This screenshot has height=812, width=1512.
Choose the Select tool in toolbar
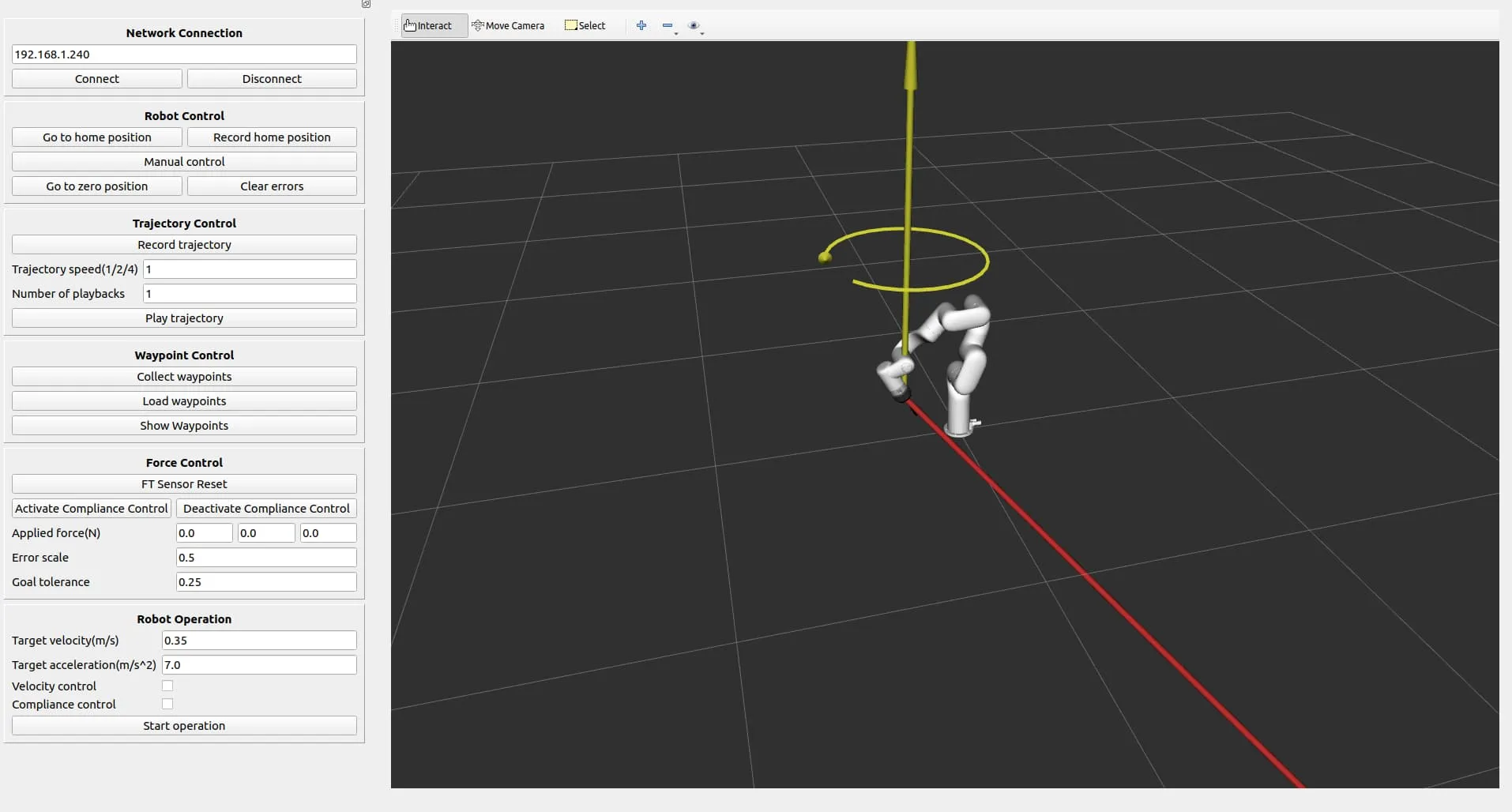pos(585,25)
